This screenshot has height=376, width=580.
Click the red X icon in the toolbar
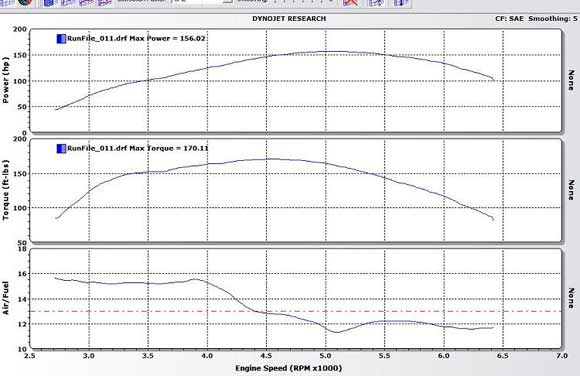[350, 3]
